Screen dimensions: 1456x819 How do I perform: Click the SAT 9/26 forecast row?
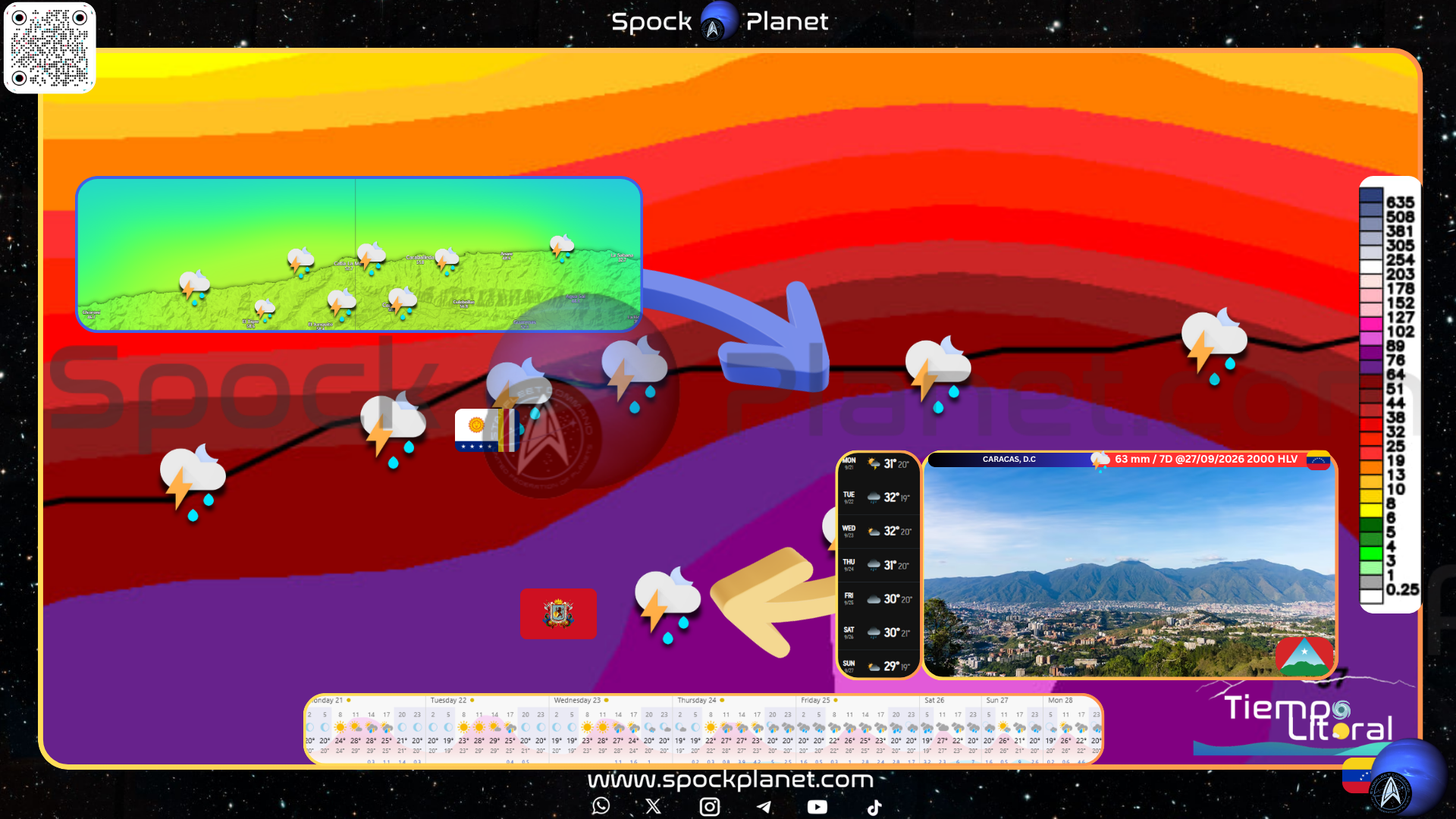[x=877, y=632]
